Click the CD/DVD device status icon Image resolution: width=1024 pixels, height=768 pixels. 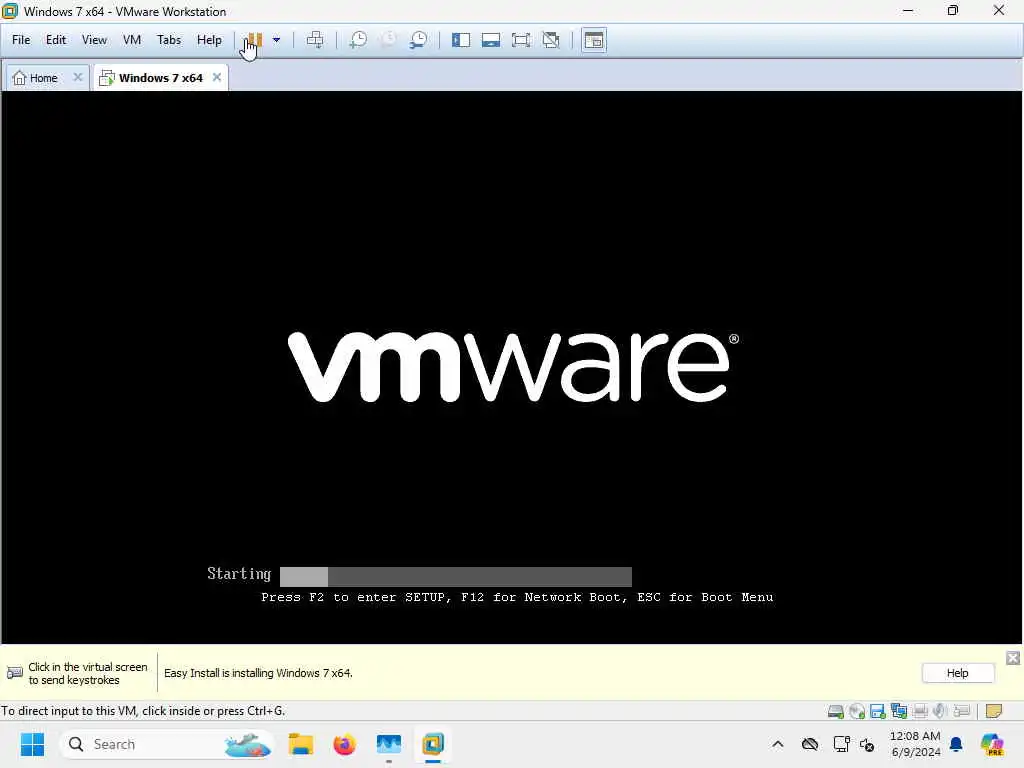tap(857, 711)
